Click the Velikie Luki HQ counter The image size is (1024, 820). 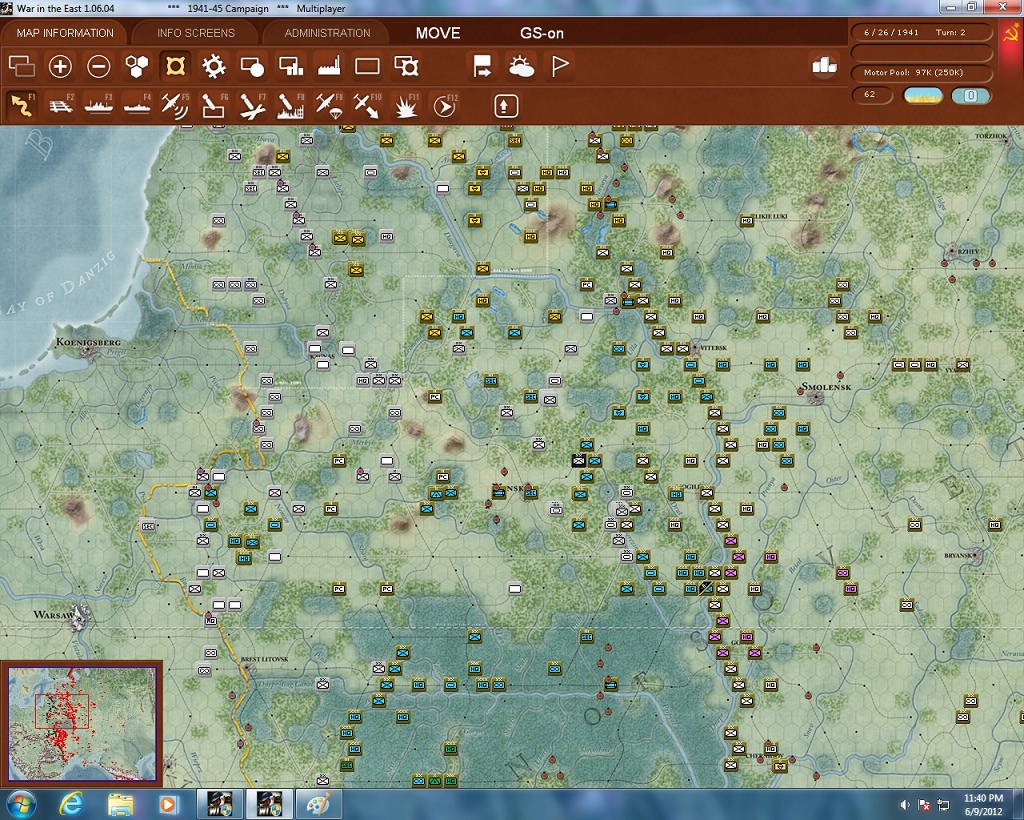pyautogui.click(x=746, y=221)
